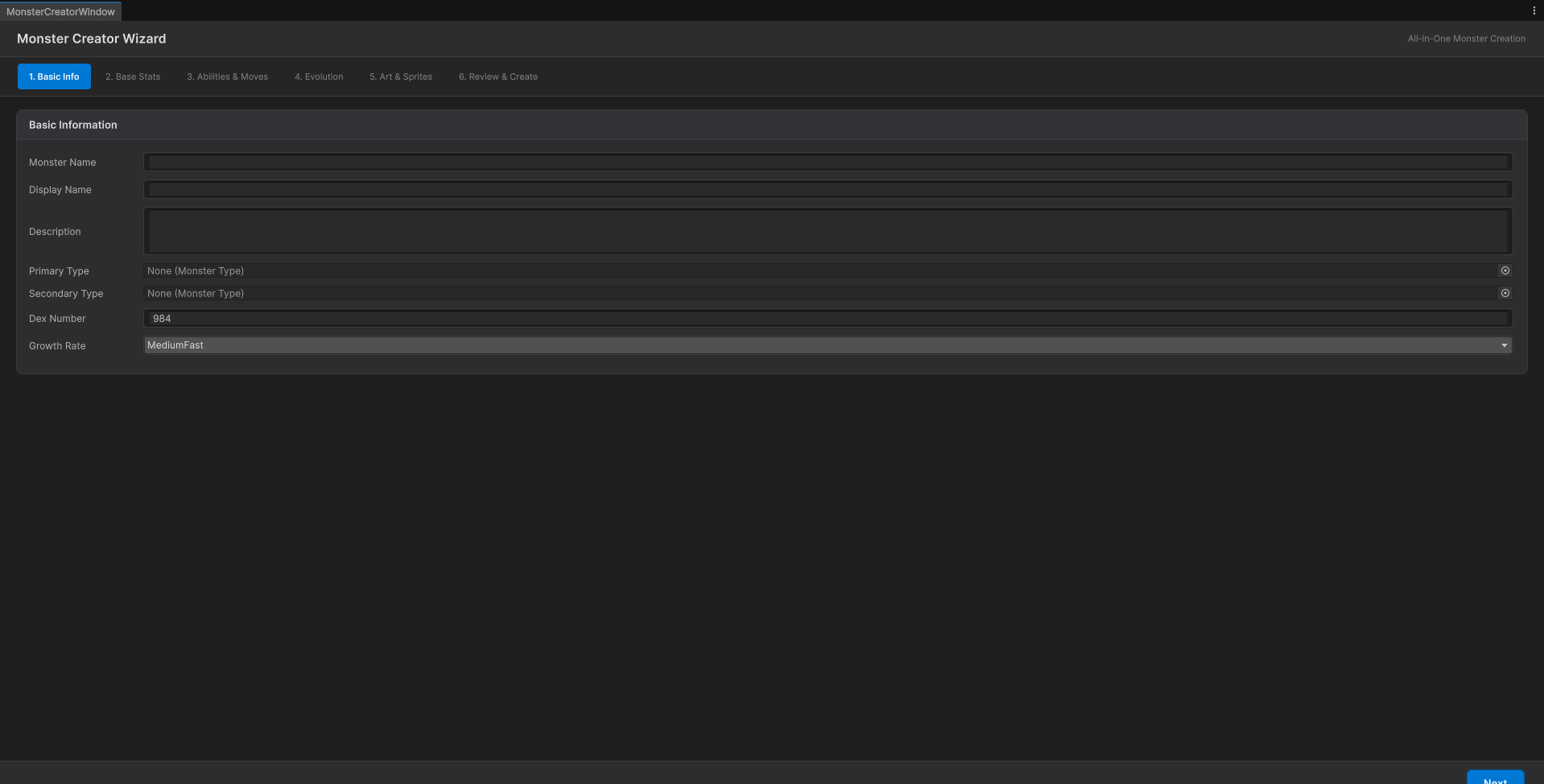
Task: Click the Basic Information section header
Action: coord(772,125)
